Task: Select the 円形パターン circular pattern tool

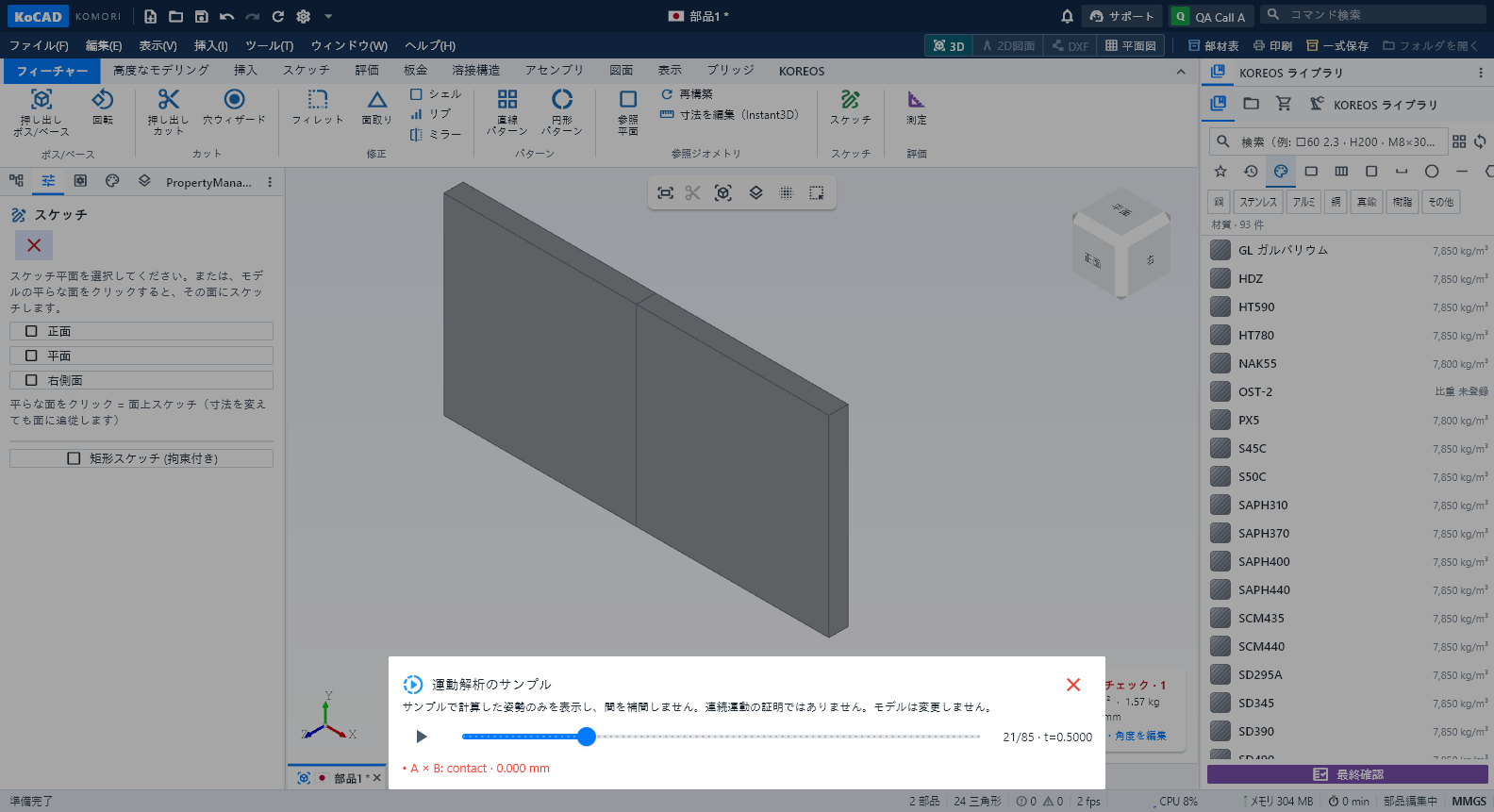Action: 562,112
